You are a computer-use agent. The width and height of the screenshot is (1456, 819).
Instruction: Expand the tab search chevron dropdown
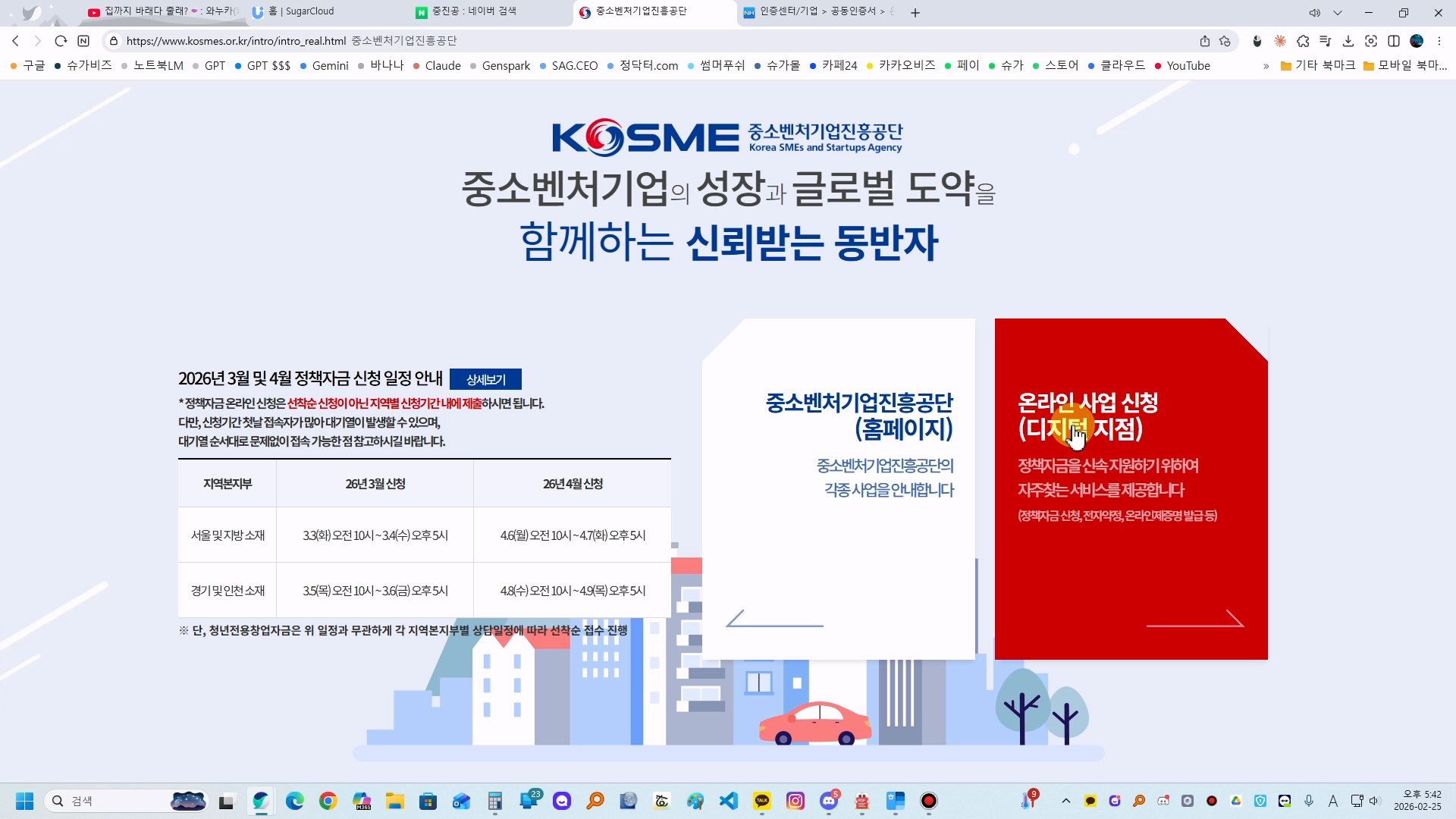click(x=1337, y=13)
